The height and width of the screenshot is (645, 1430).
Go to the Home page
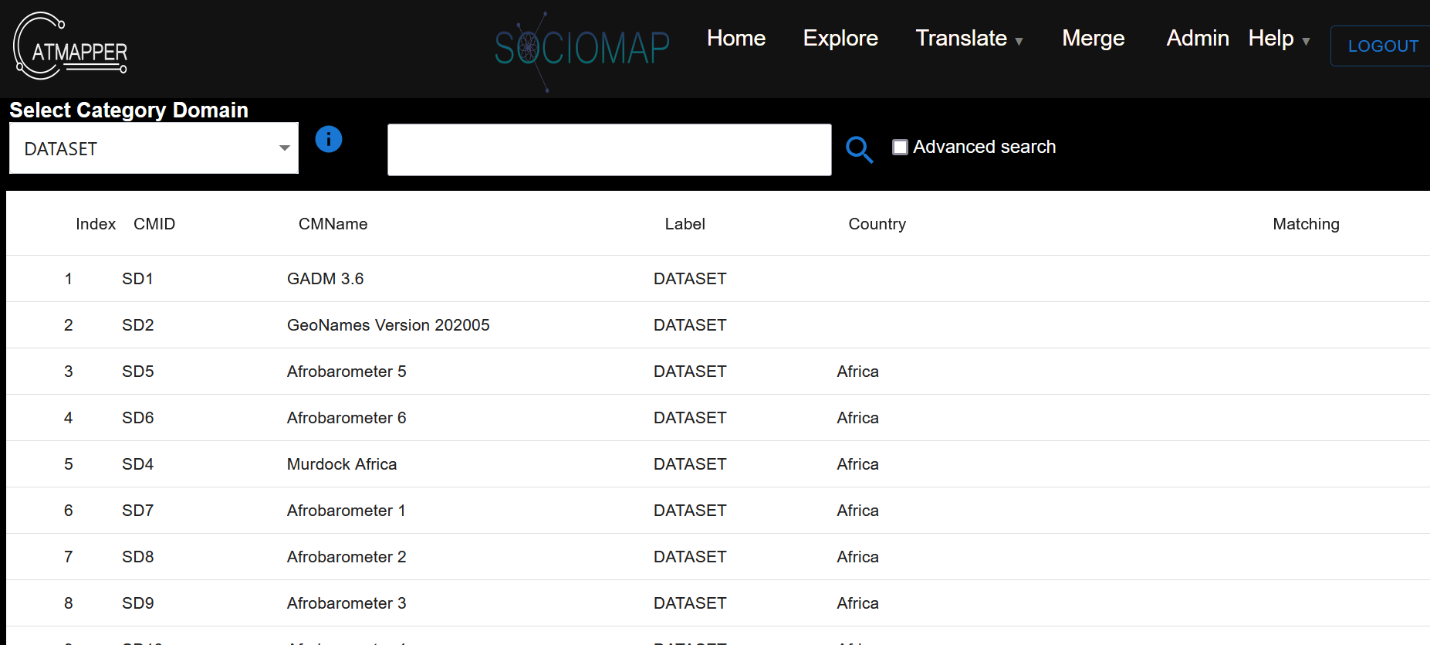736,39
